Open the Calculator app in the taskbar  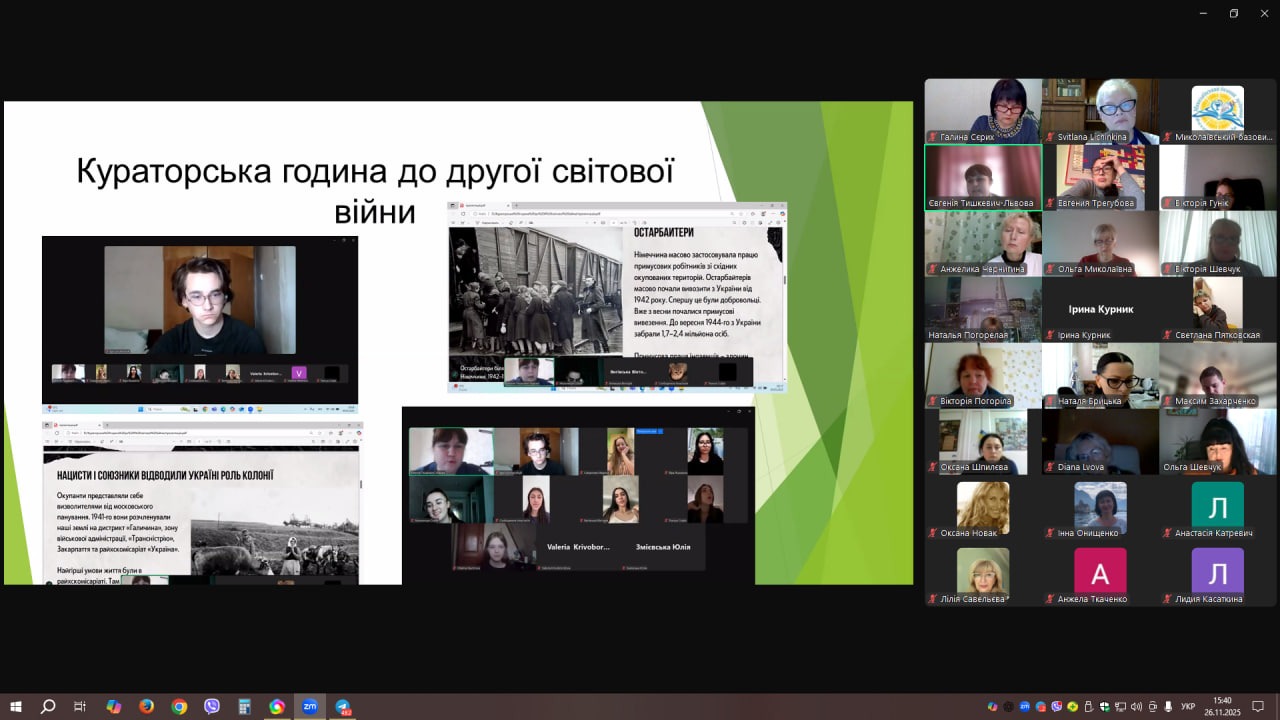pos(244,706)
